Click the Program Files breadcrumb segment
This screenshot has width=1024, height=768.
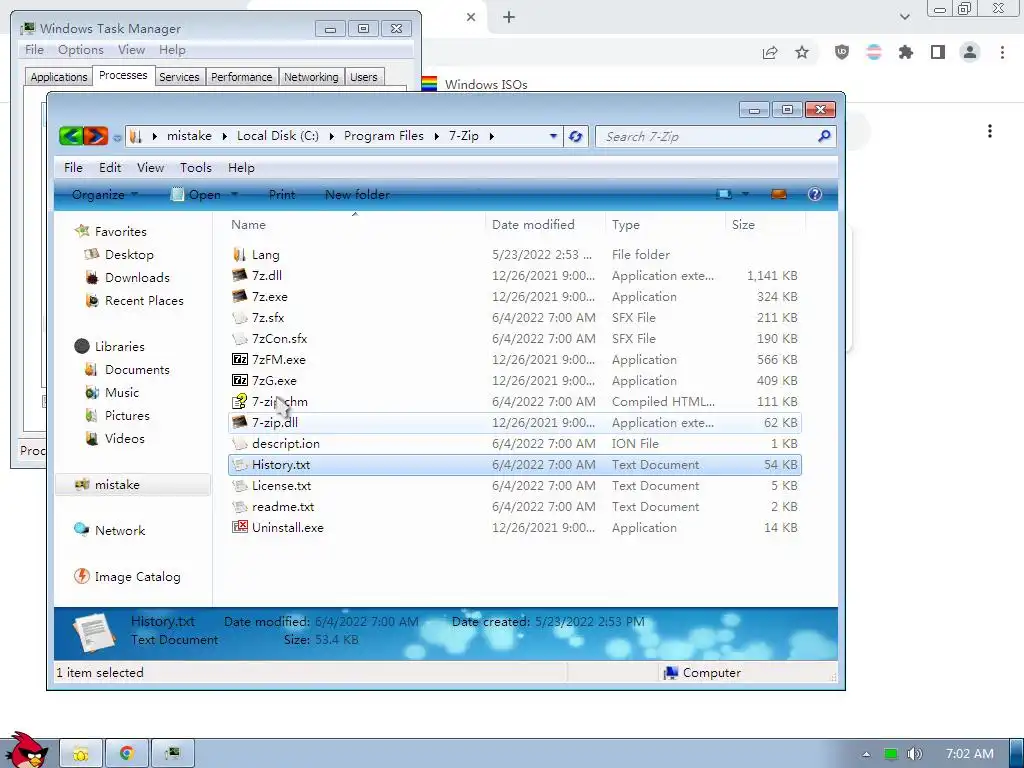pyautogui.click(x=383, y=136)
